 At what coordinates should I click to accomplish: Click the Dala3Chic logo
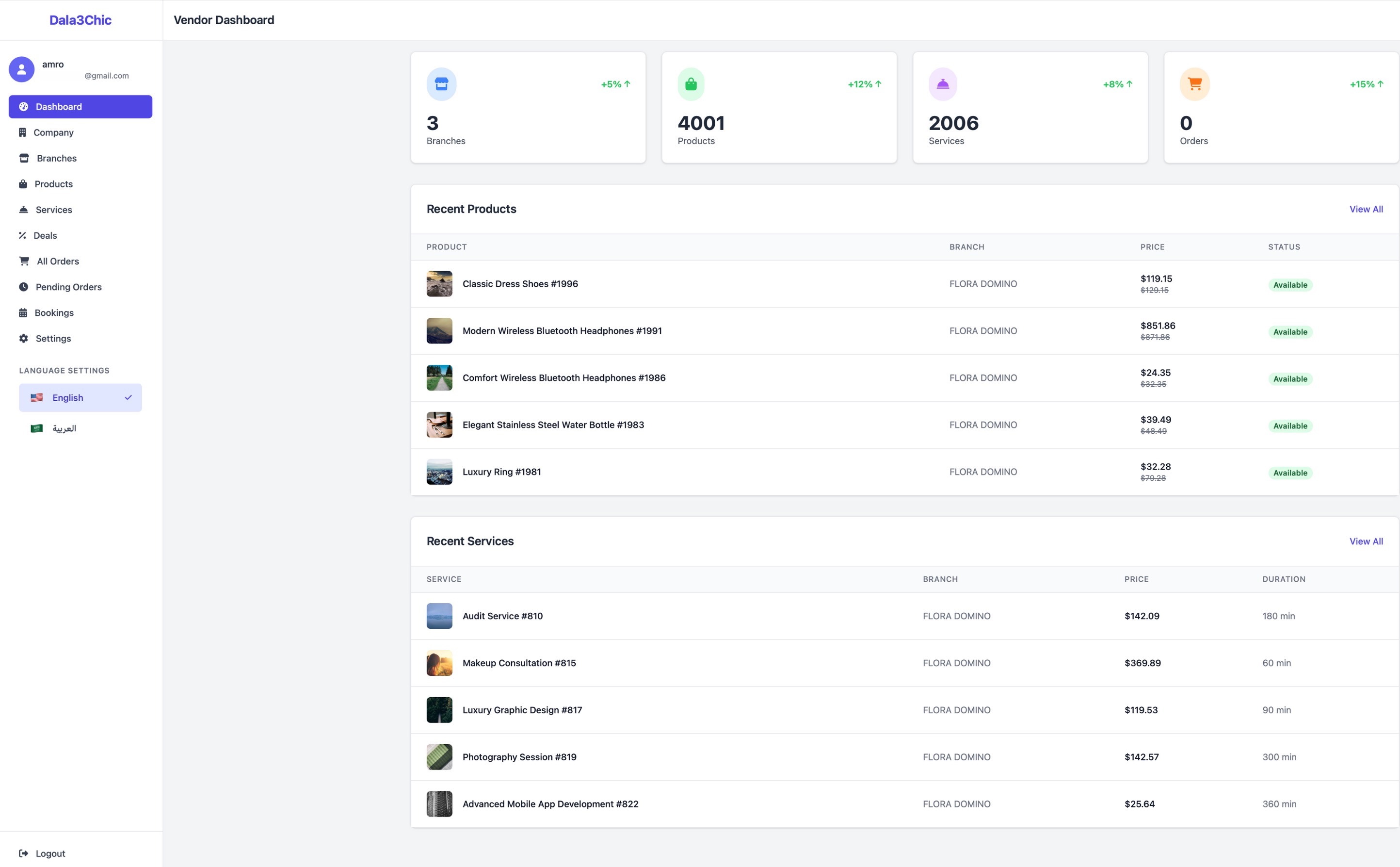pyautogui.click(x=80, y=20)
